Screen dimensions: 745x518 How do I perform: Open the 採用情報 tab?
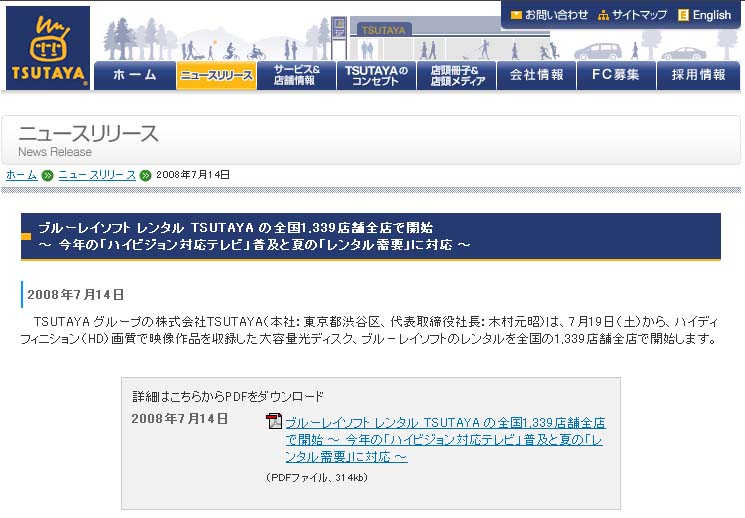[x=698, y=75]
